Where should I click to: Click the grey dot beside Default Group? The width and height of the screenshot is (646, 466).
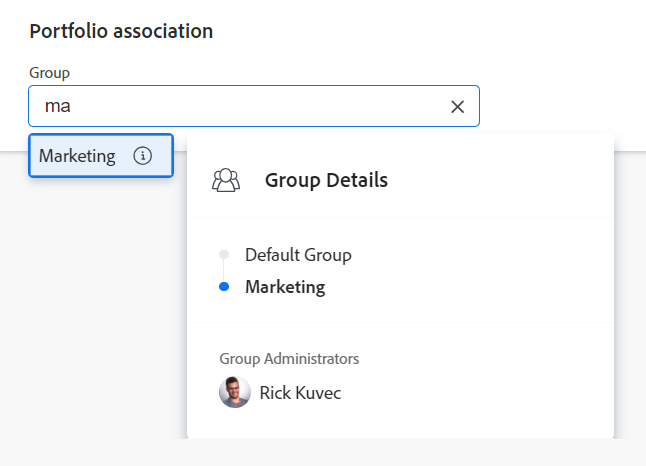coord(224,255)
